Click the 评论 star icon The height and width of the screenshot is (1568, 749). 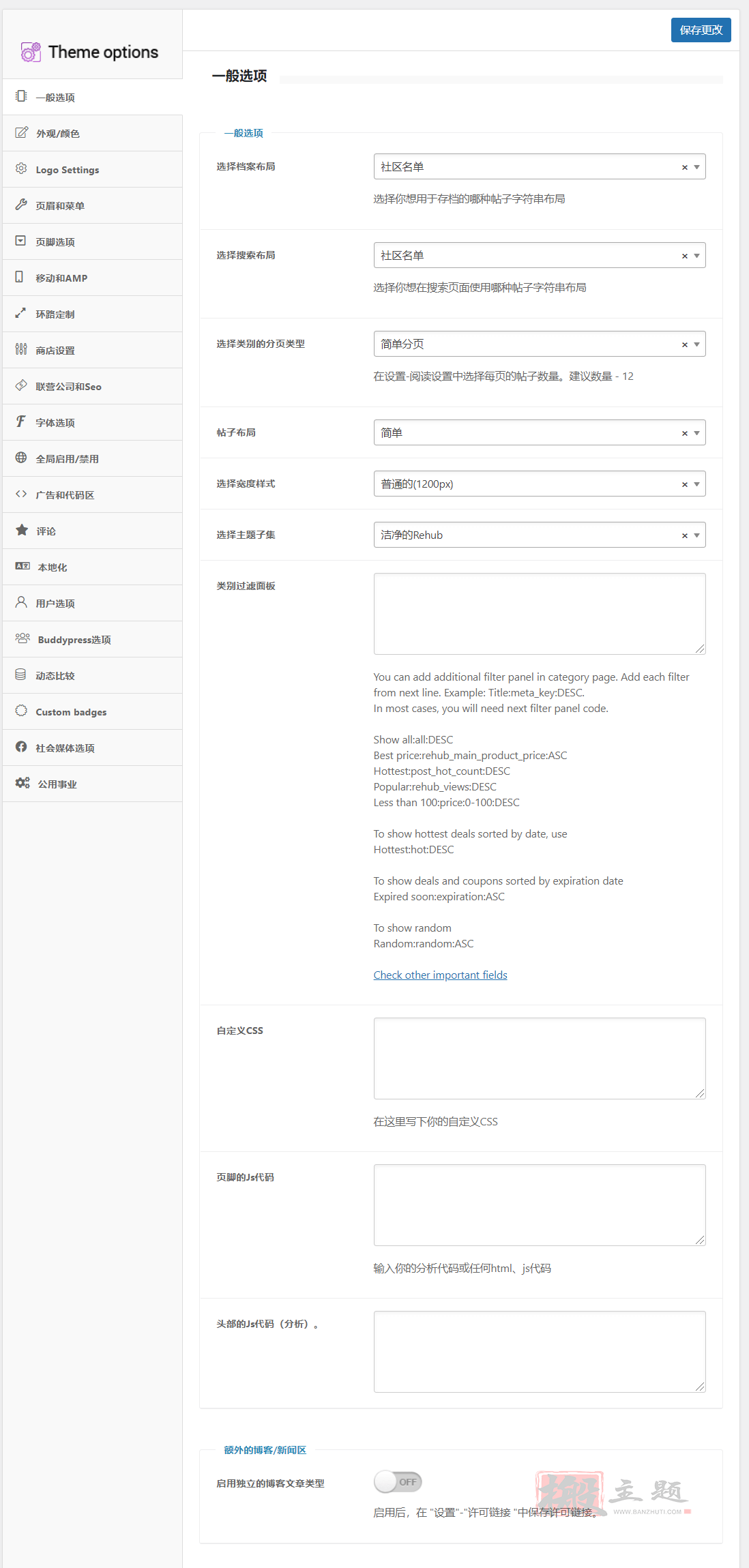point(22,530)
